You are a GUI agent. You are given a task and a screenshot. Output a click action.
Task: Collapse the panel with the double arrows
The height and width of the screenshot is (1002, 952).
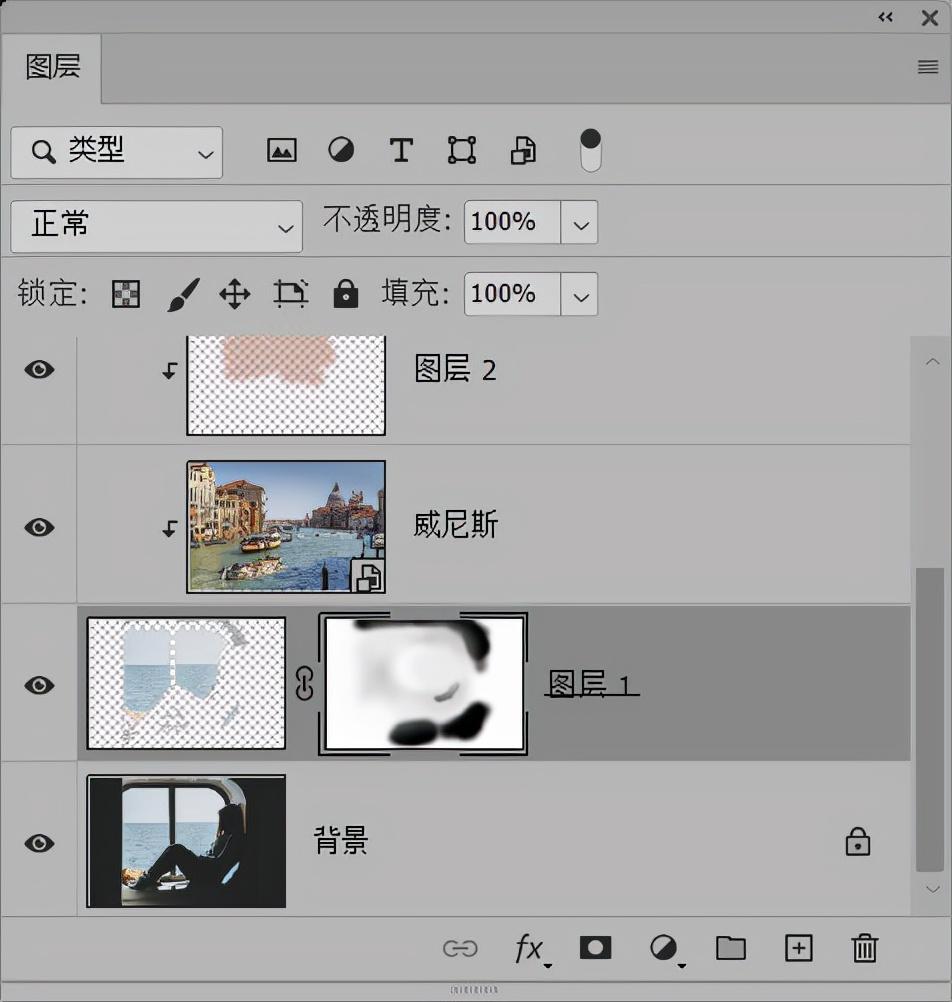(884, 17)
